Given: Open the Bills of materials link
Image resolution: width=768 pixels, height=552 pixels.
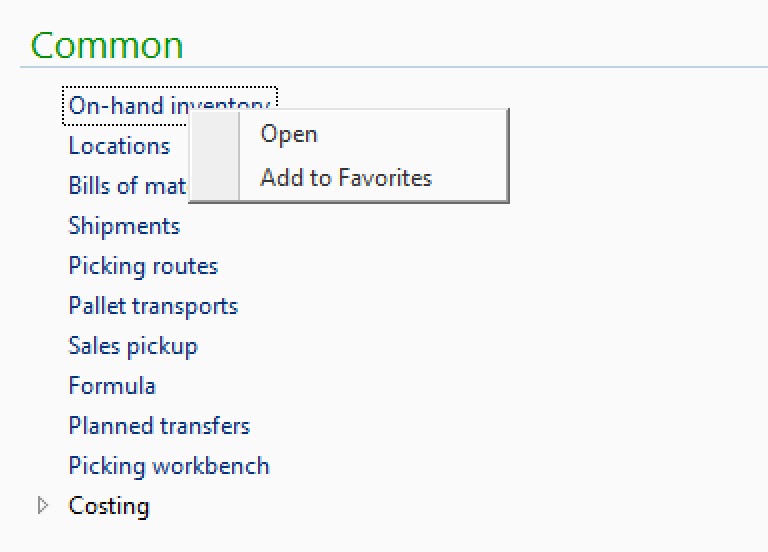Looking at the screenshot, I should pyautogui.click(x=126, y=186).
